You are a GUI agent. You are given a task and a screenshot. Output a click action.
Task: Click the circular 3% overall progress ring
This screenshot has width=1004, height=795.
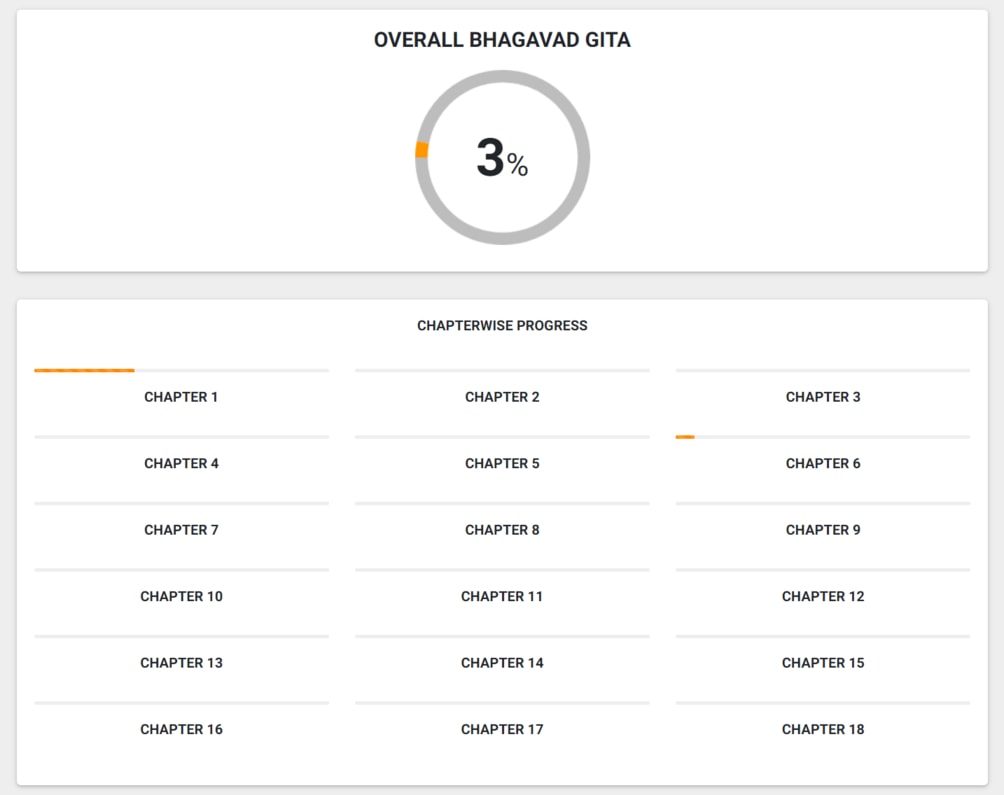click(503, 158)
